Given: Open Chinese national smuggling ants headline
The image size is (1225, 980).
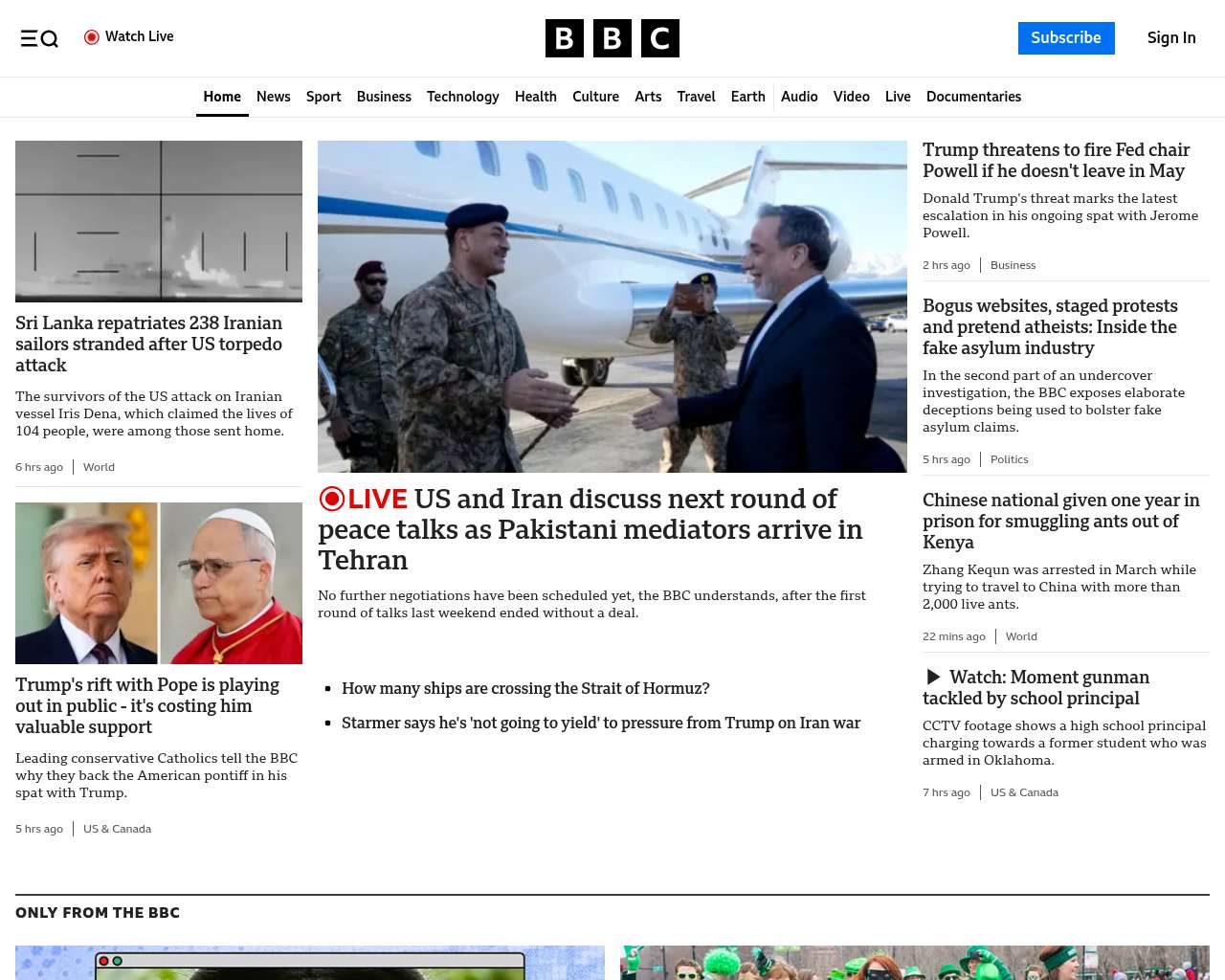Looking at the screenshot, I should 1060,521.
